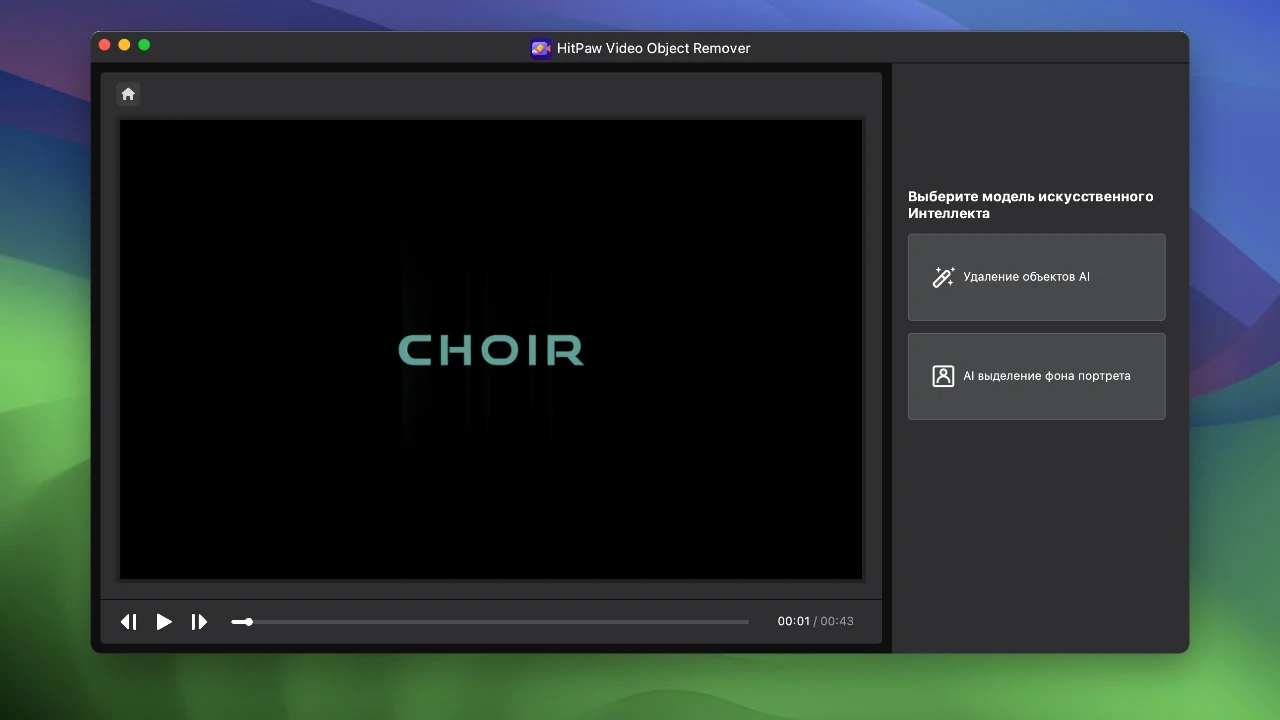
Task: Click the CHOIR text in the video preview
Action: point(491,350)
